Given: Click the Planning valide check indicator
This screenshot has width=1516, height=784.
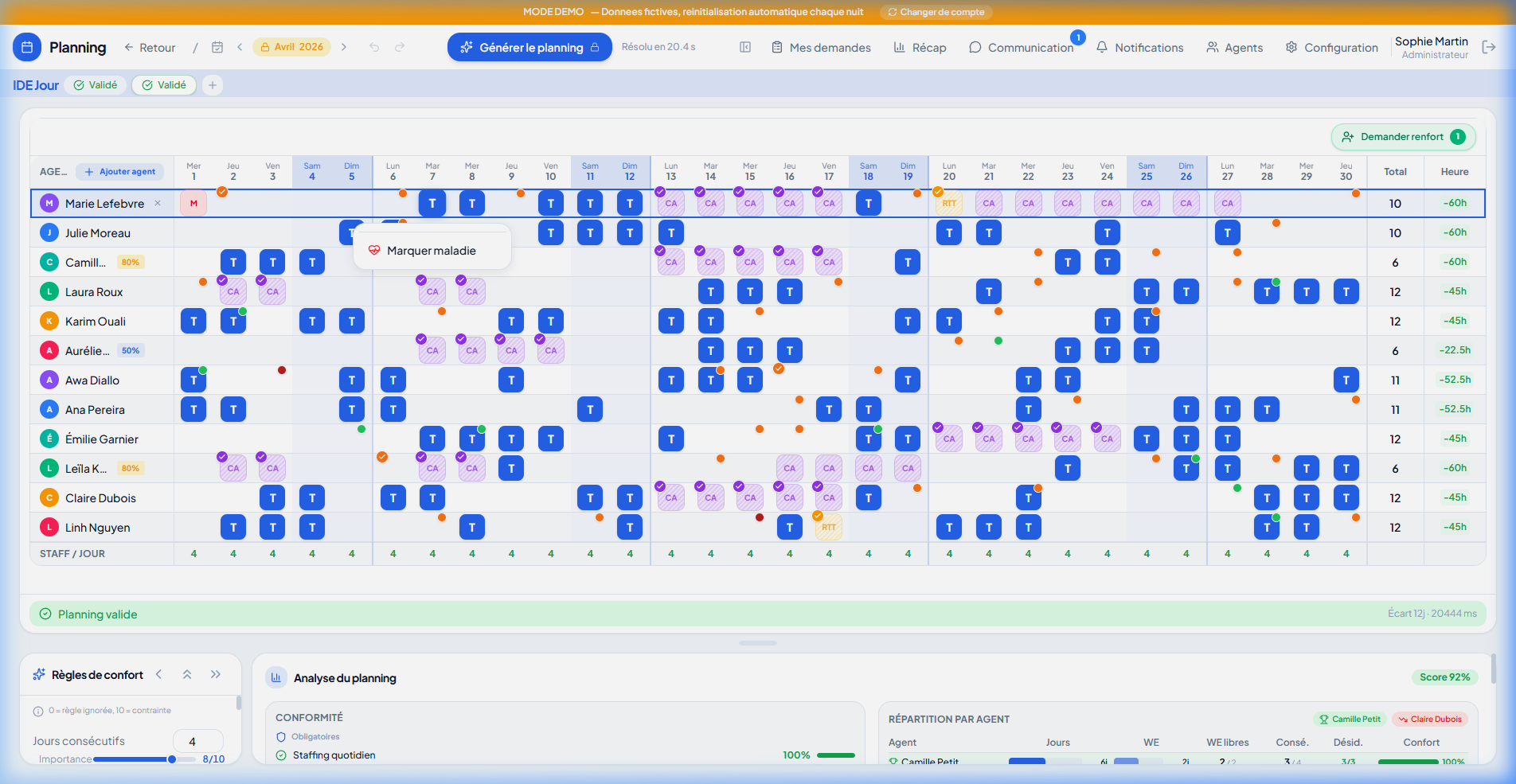Looking at the screenshot, I should coord(45,614).
